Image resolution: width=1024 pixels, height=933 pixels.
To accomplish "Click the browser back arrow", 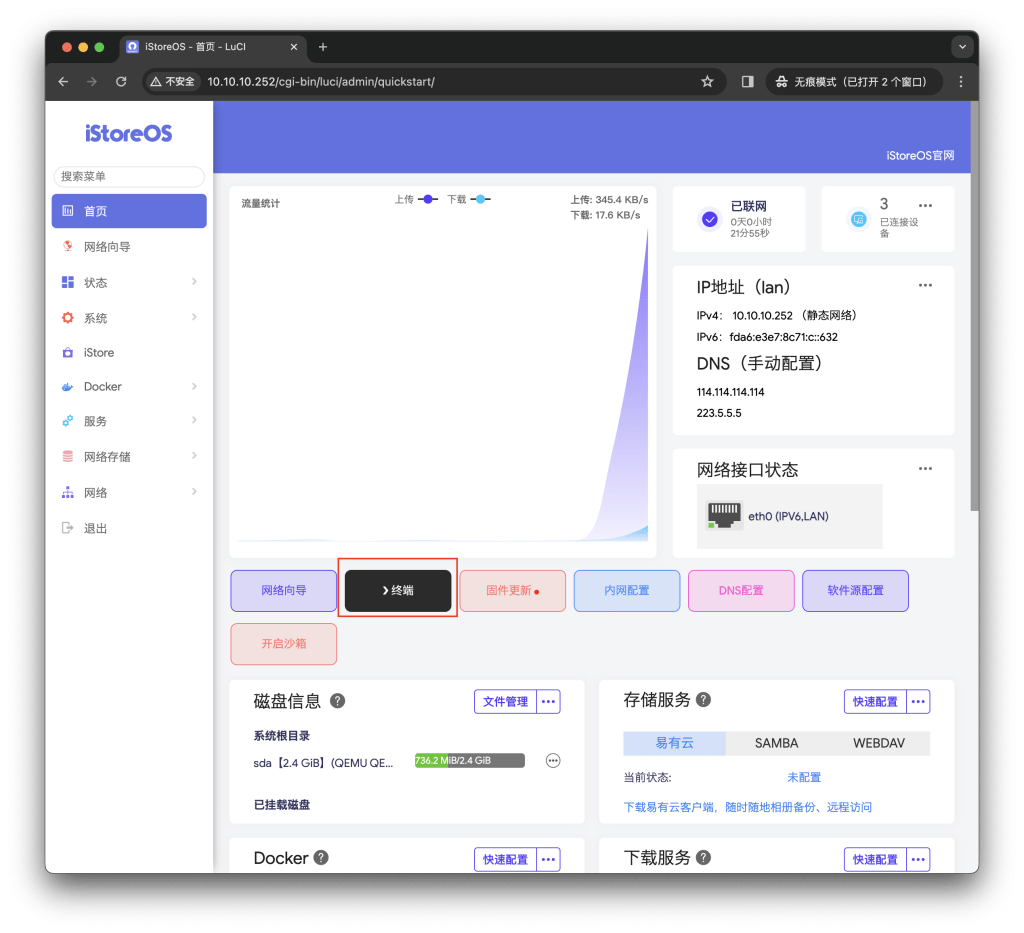I will tap(63, 82).
